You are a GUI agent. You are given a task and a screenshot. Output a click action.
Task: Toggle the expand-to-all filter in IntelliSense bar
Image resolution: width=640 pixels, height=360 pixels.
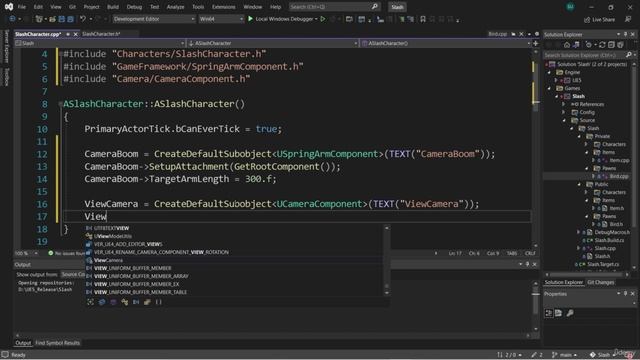click(91, 302)
